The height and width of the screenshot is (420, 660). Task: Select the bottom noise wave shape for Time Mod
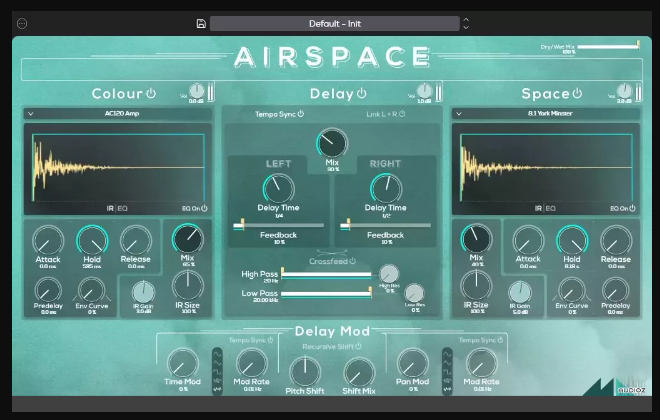(217, 389)
